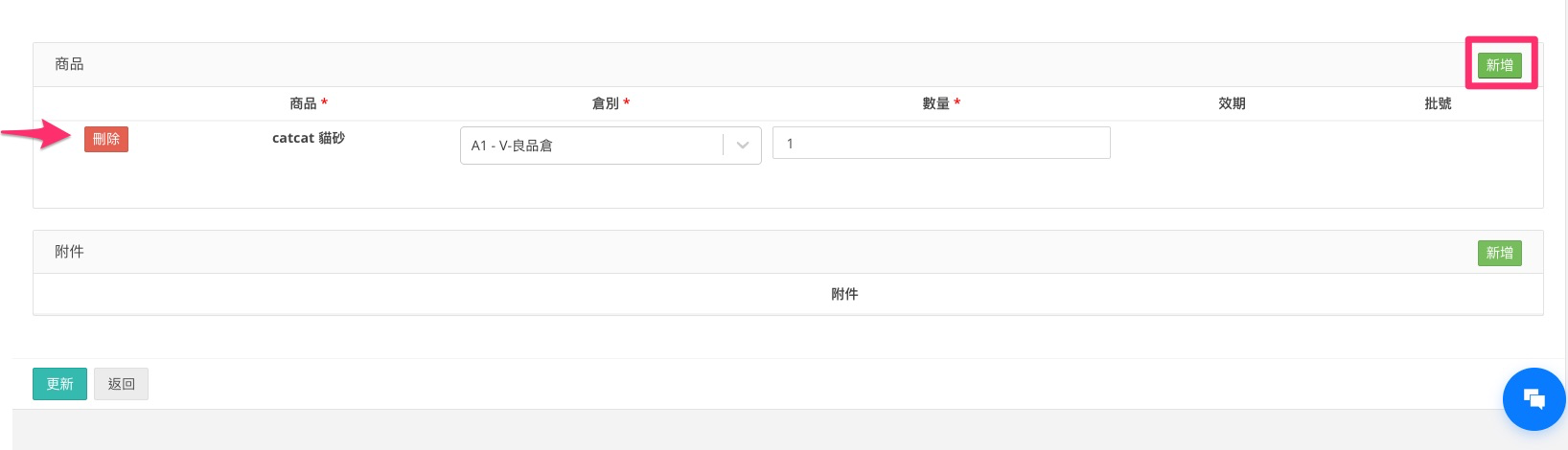Click the red asterisk beside 數量
Viewport: 1568px width, 450px height.
(x=957, y=102)
